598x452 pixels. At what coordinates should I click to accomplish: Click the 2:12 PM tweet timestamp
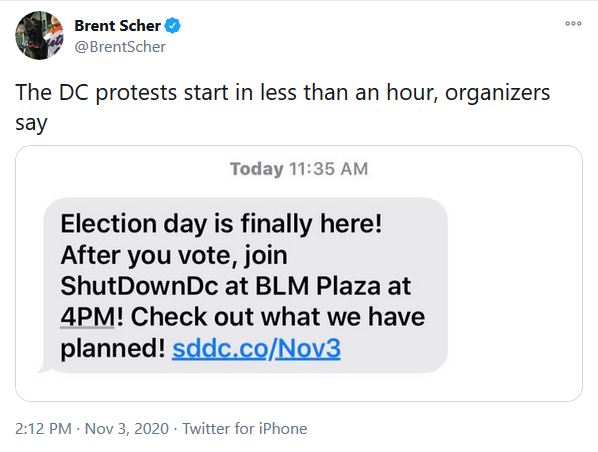click(x=43, y=428)
